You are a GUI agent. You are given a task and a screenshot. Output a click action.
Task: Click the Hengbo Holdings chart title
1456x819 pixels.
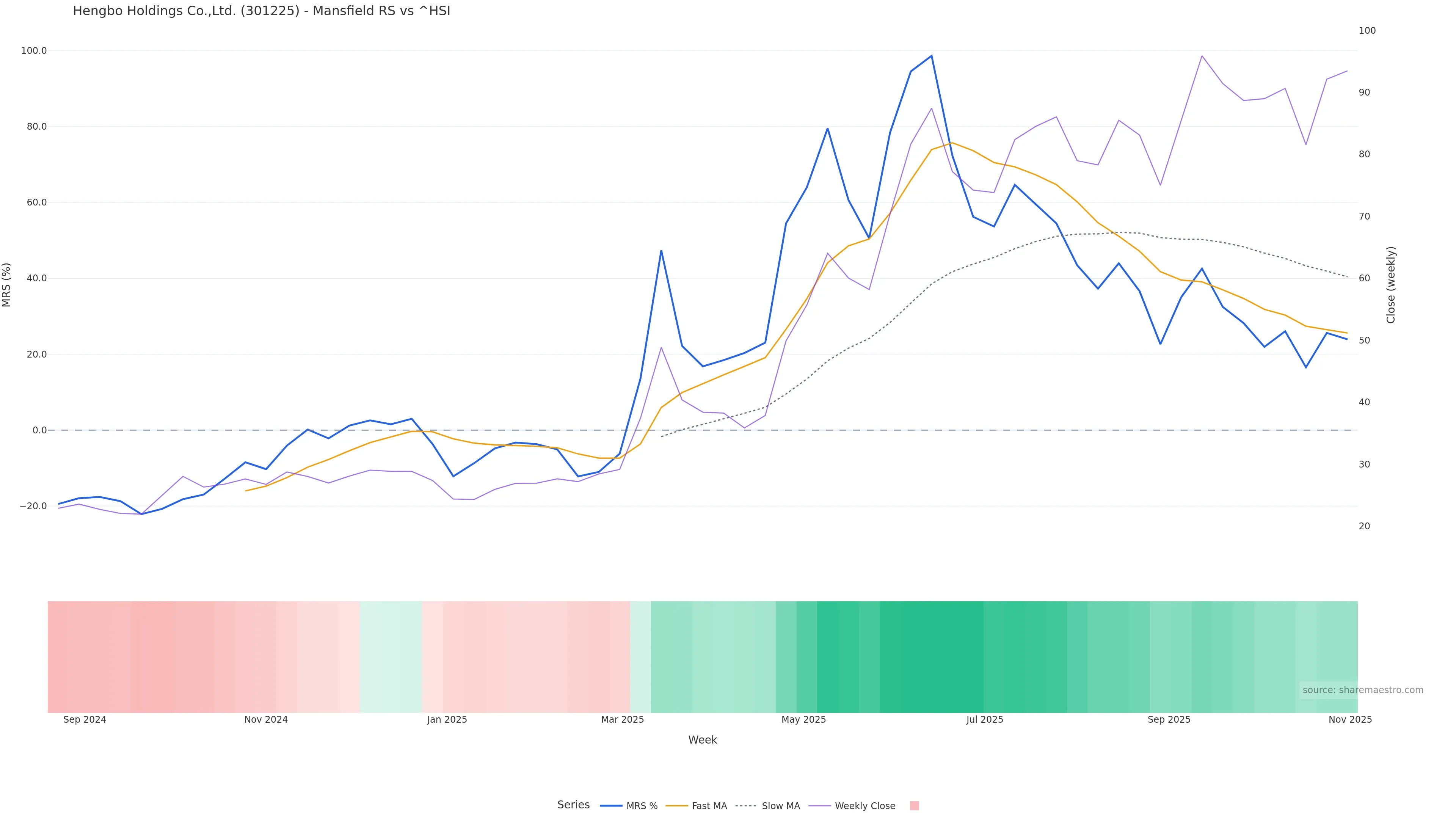click(x=261, y=11)
